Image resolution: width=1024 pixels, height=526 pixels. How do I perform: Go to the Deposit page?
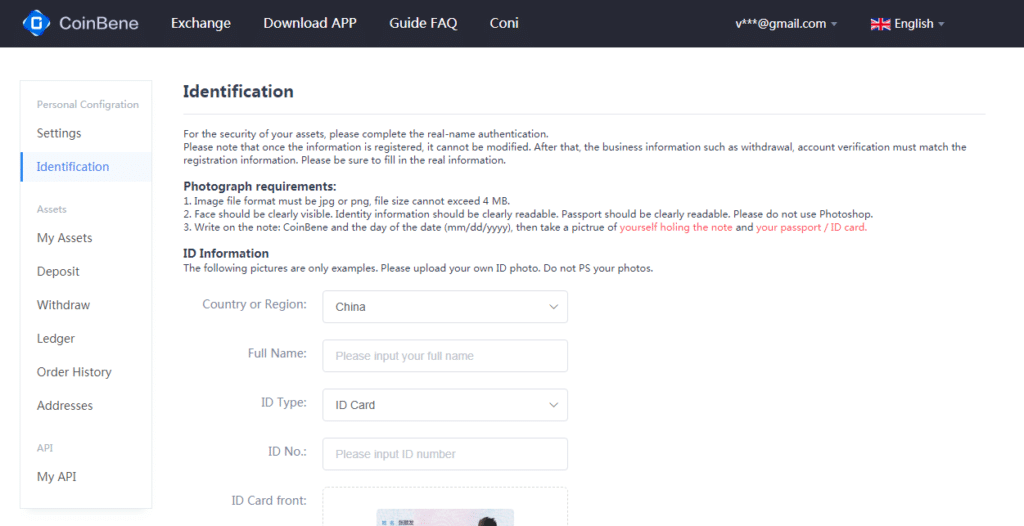pyautogui.click(x=58, y=272)
